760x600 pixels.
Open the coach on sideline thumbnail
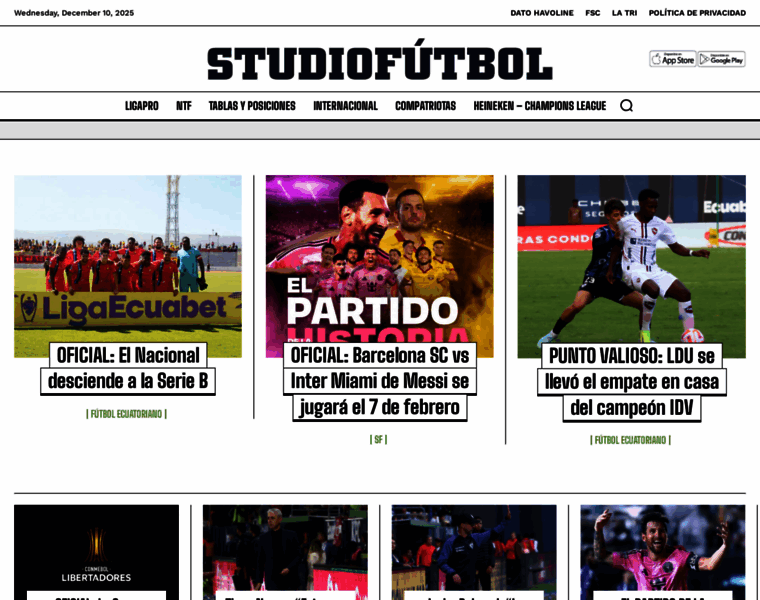click(285, 553)
